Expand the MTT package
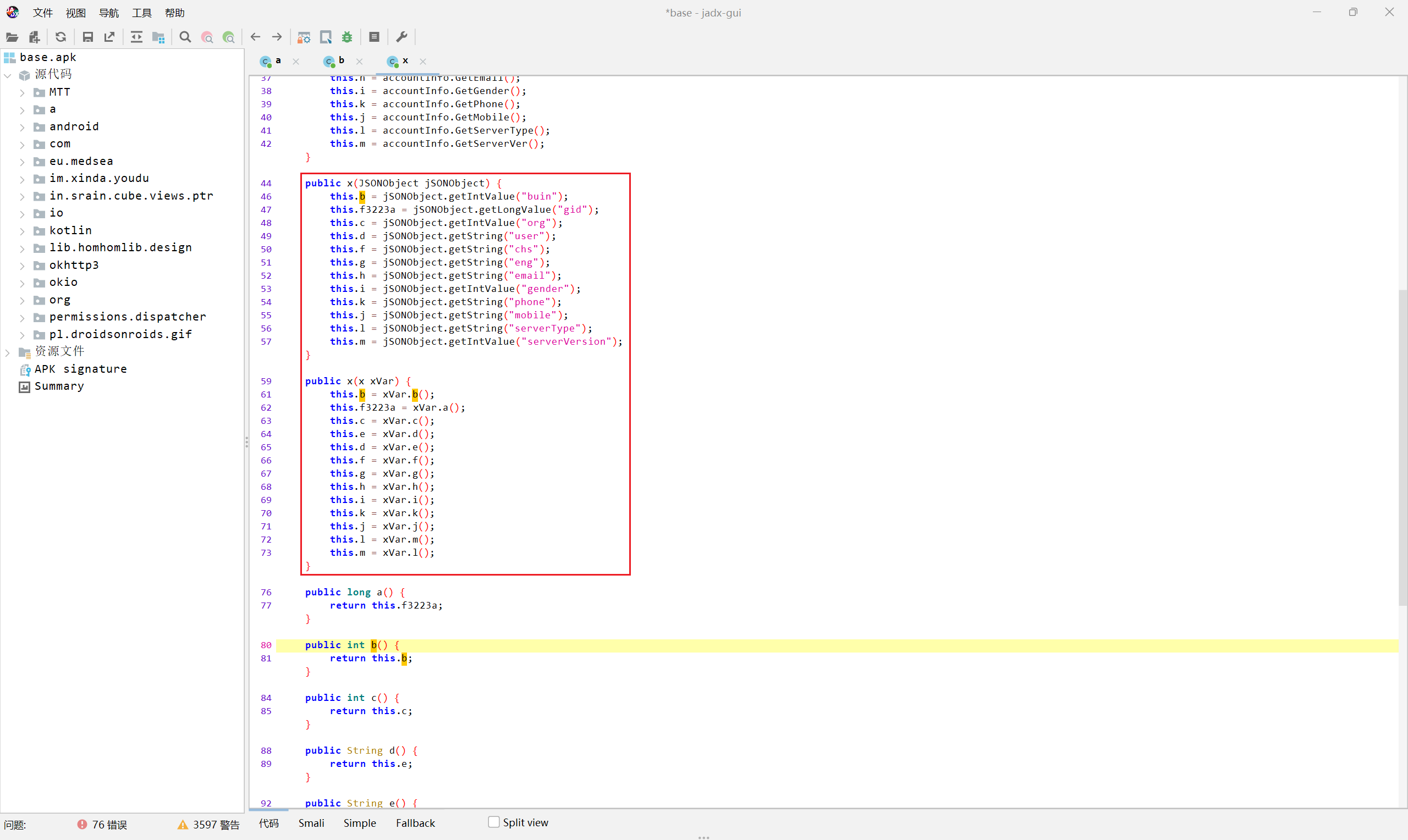Image resolution: width=1408 pixels, height=840 pixels. [22, 92]
